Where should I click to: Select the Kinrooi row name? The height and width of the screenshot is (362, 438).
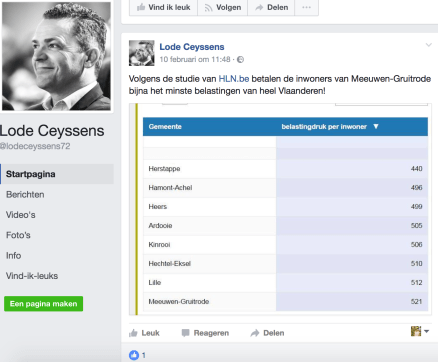pyautogui.click(x=159, y=245)
